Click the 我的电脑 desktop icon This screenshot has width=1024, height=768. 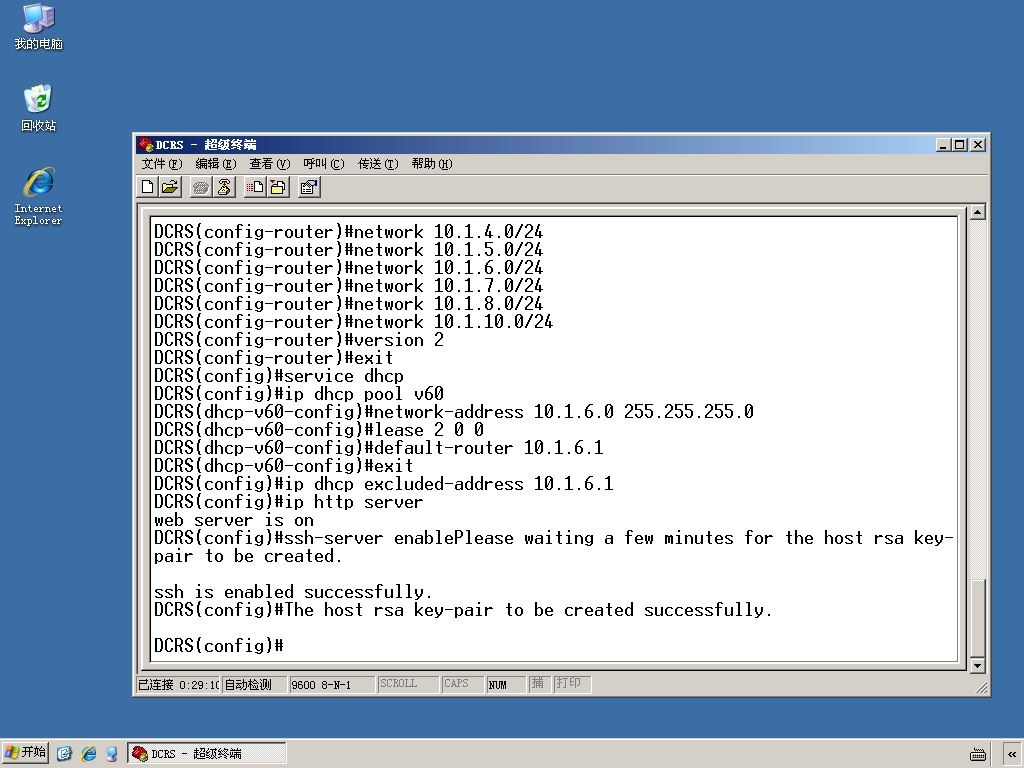38,27
